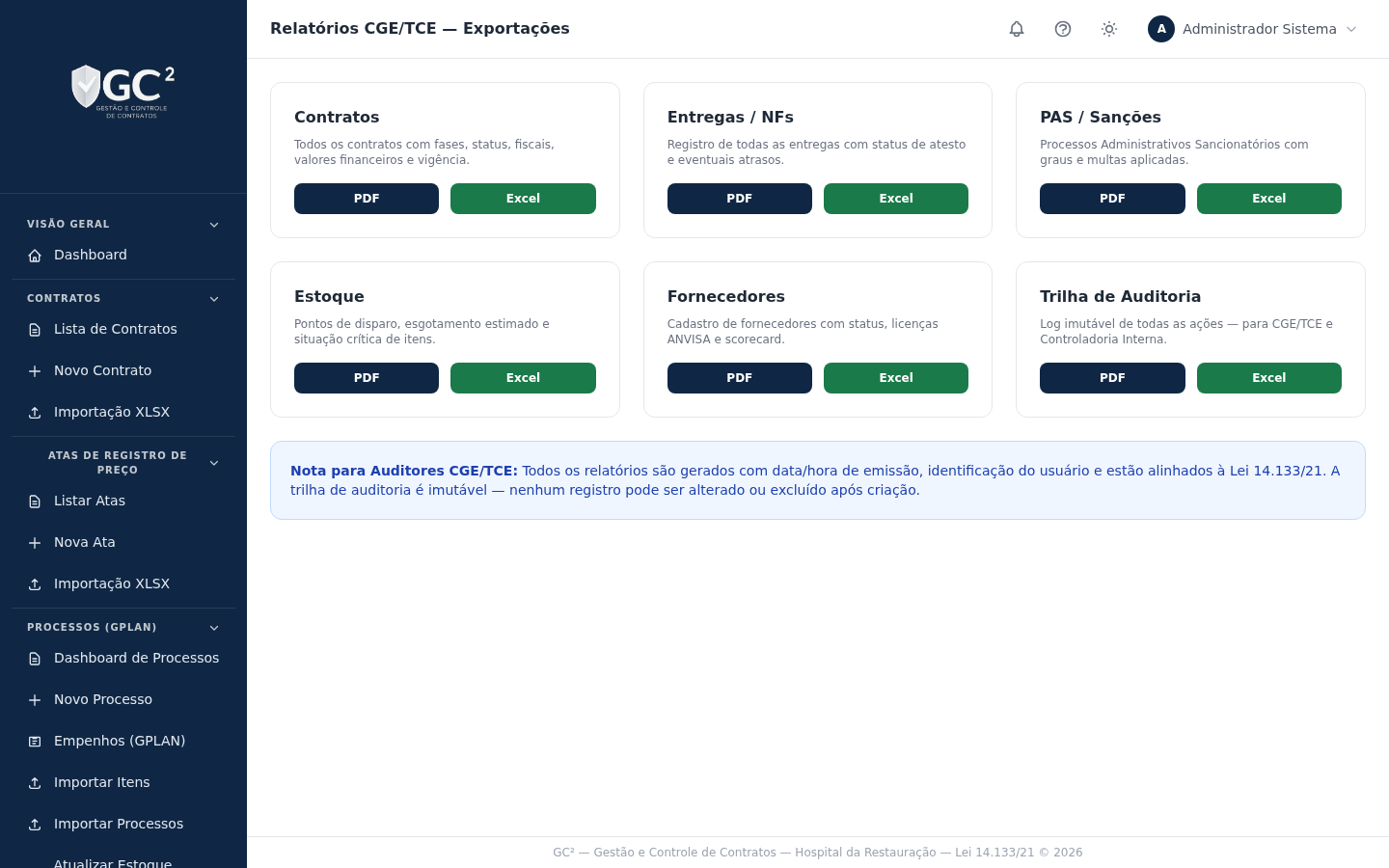Image resolution: width=1389 pixels, height=868 pixels.
Task: Click the Administrador avatar circle
Action: [x=1161, y=29]
